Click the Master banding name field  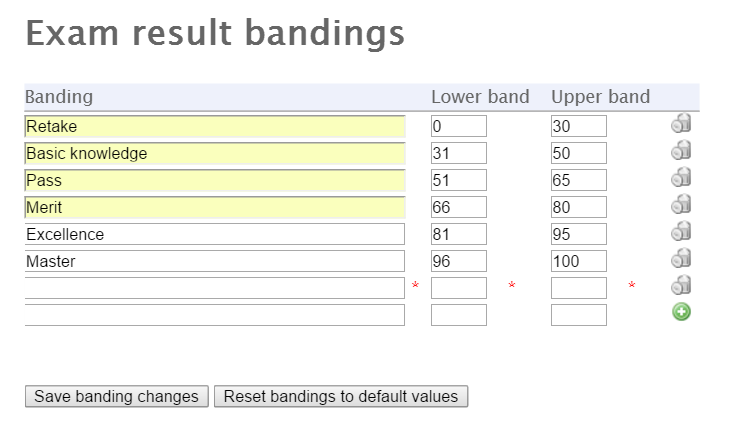pos(214,262)
